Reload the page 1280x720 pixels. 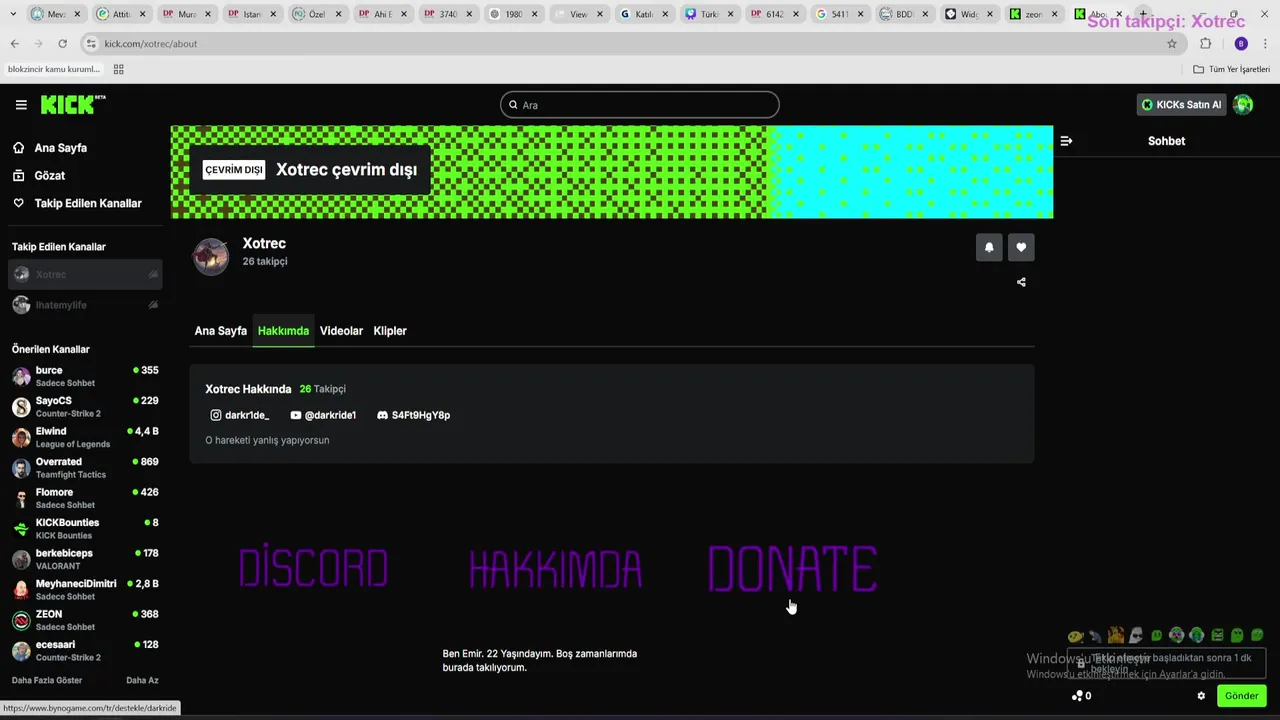click(x=62, y=44)
